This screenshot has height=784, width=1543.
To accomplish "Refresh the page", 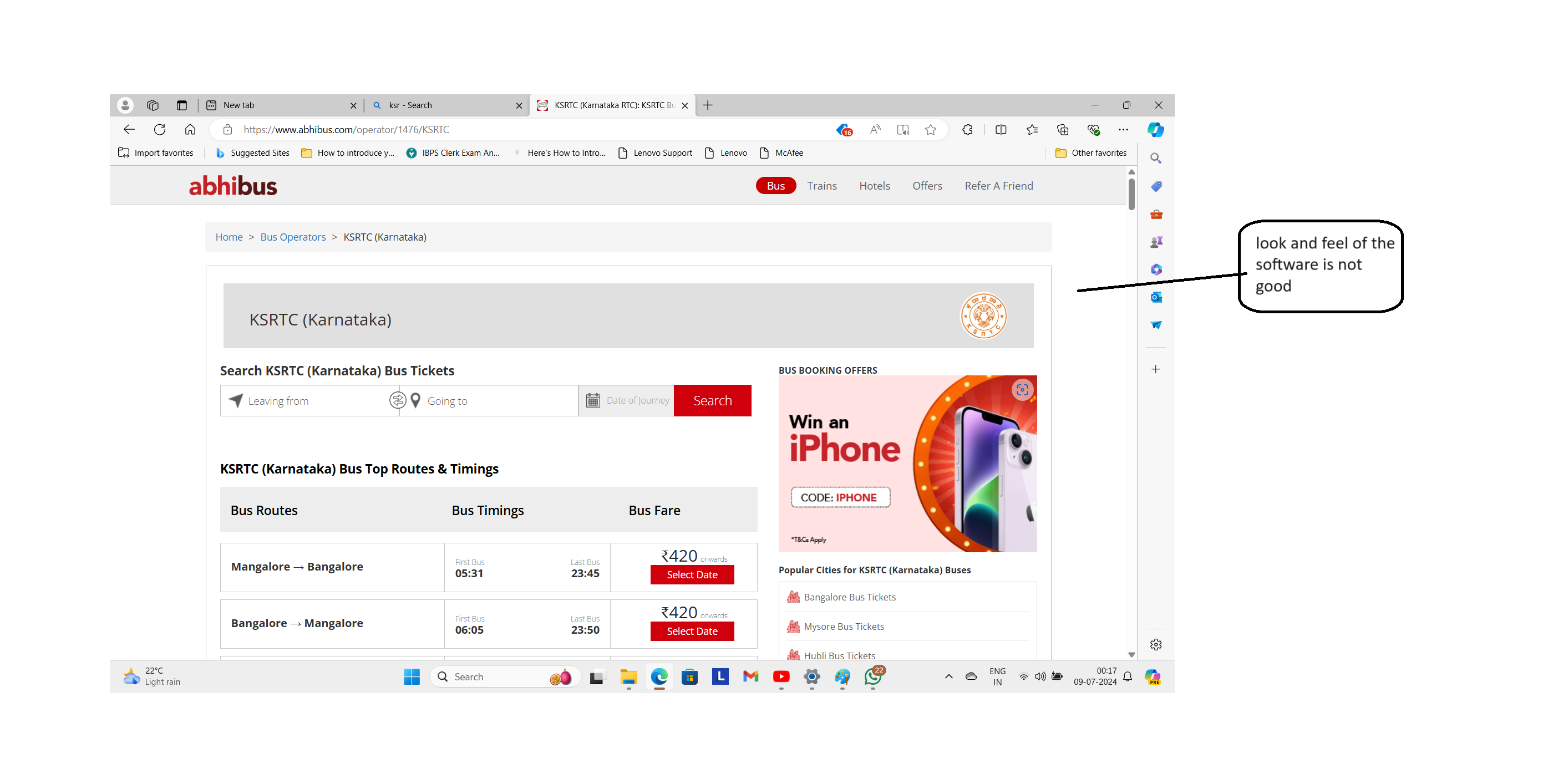I will coord(159,129).
